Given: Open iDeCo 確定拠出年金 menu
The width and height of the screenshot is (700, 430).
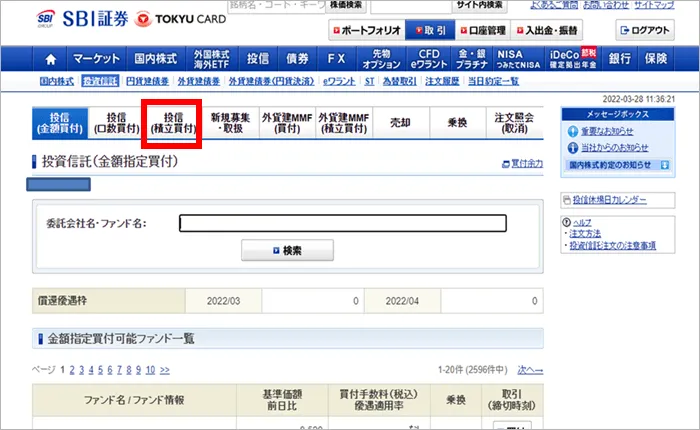Looking at the screenshot, I should [573, 59].
